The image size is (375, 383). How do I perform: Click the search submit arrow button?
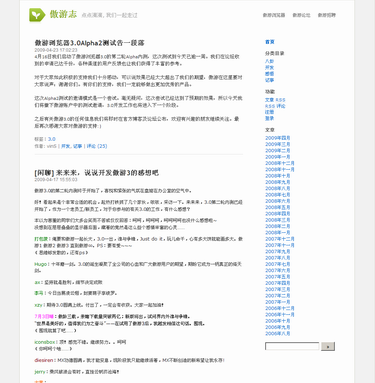coord(328,346)
